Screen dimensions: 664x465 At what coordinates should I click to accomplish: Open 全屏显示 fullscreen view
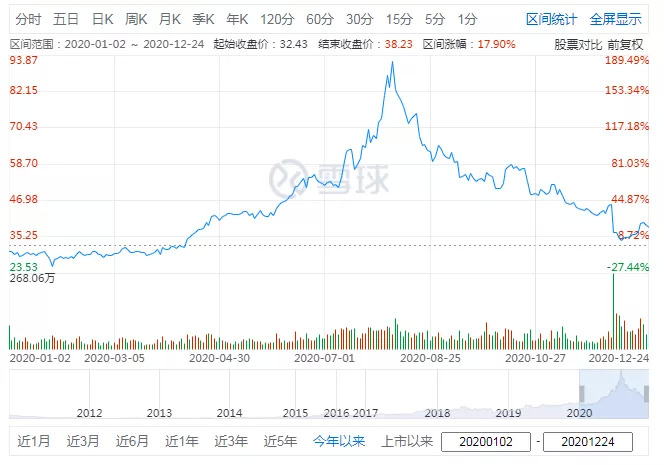coord(616,19)
